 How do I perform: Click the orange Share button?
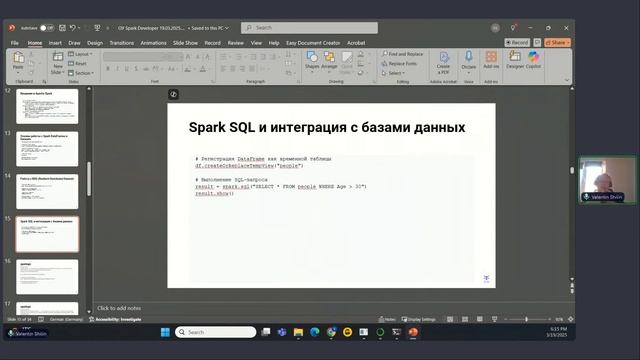point(557,42)
